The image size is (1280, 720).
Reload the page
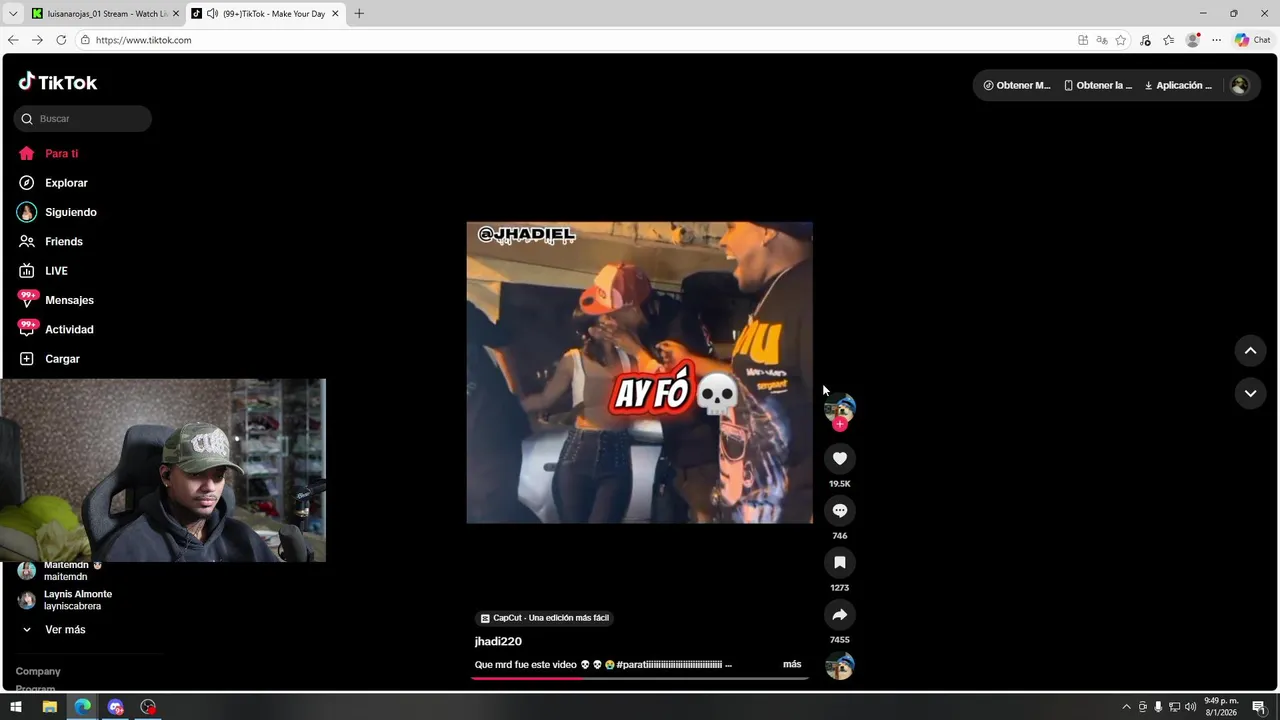pos(61,40)
